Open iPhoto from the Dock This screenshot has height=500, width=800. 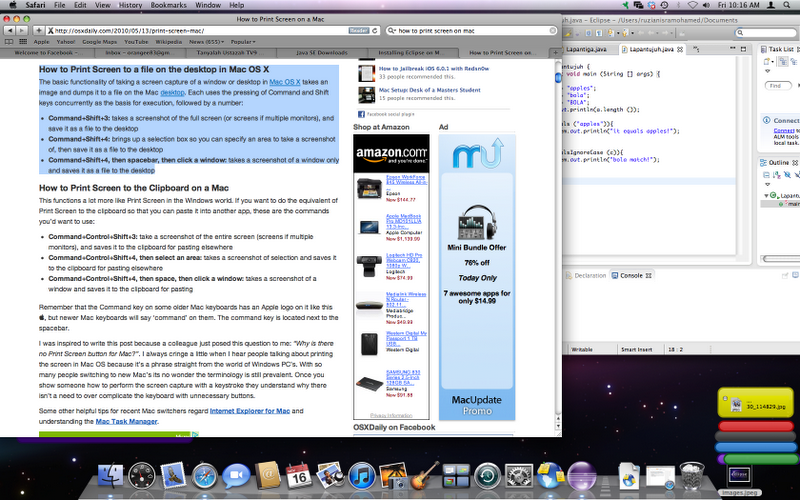click(x=393, y=476)
